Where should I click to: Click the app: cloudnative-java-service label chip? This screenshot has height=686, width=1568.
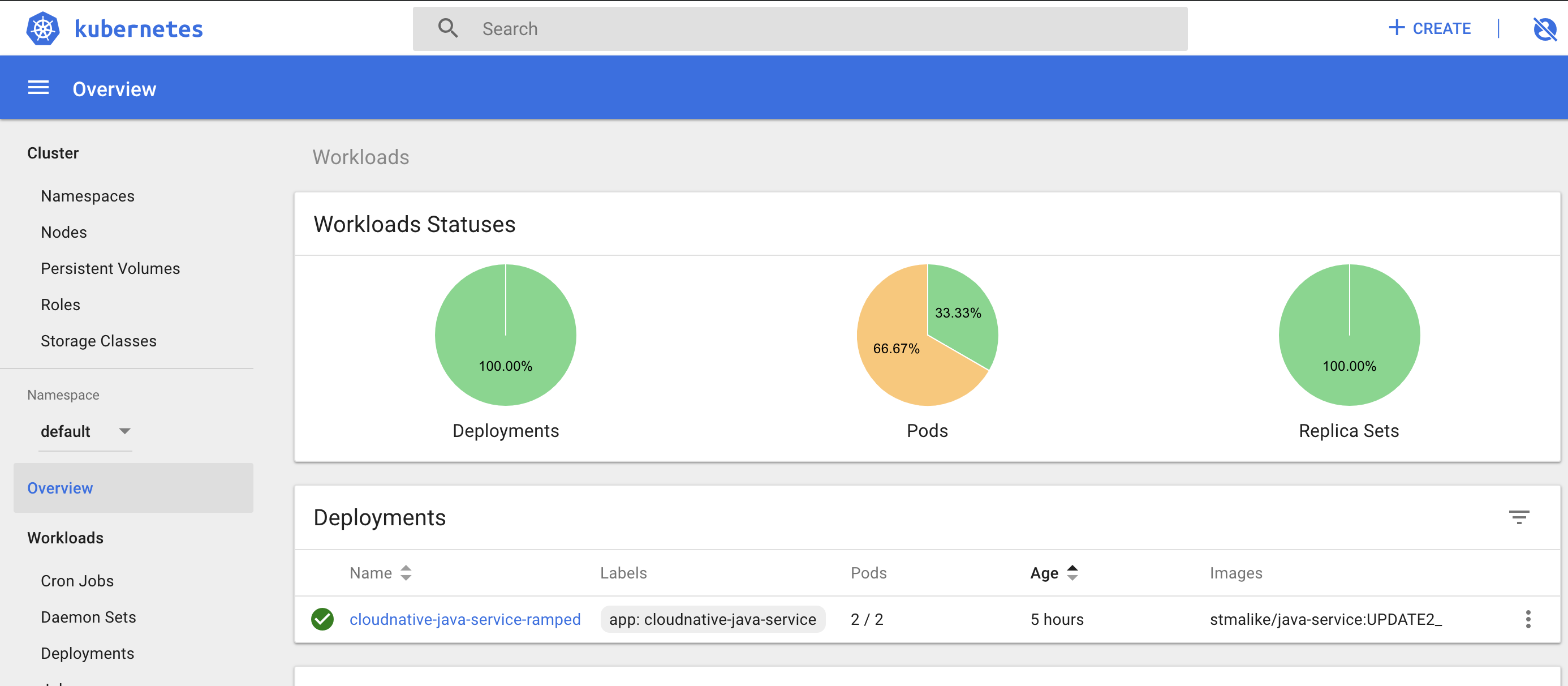[x=712, y=619]
